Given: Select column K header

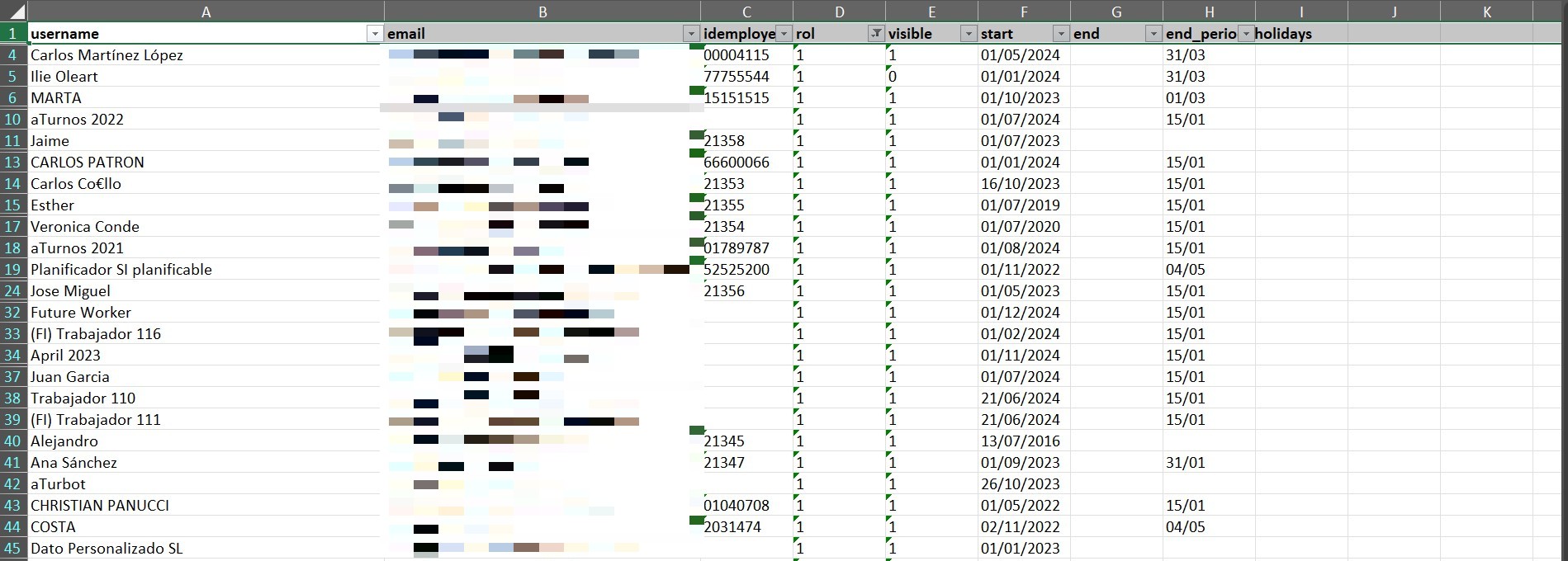Looking at the screenshot, I should click(1486, 12).
